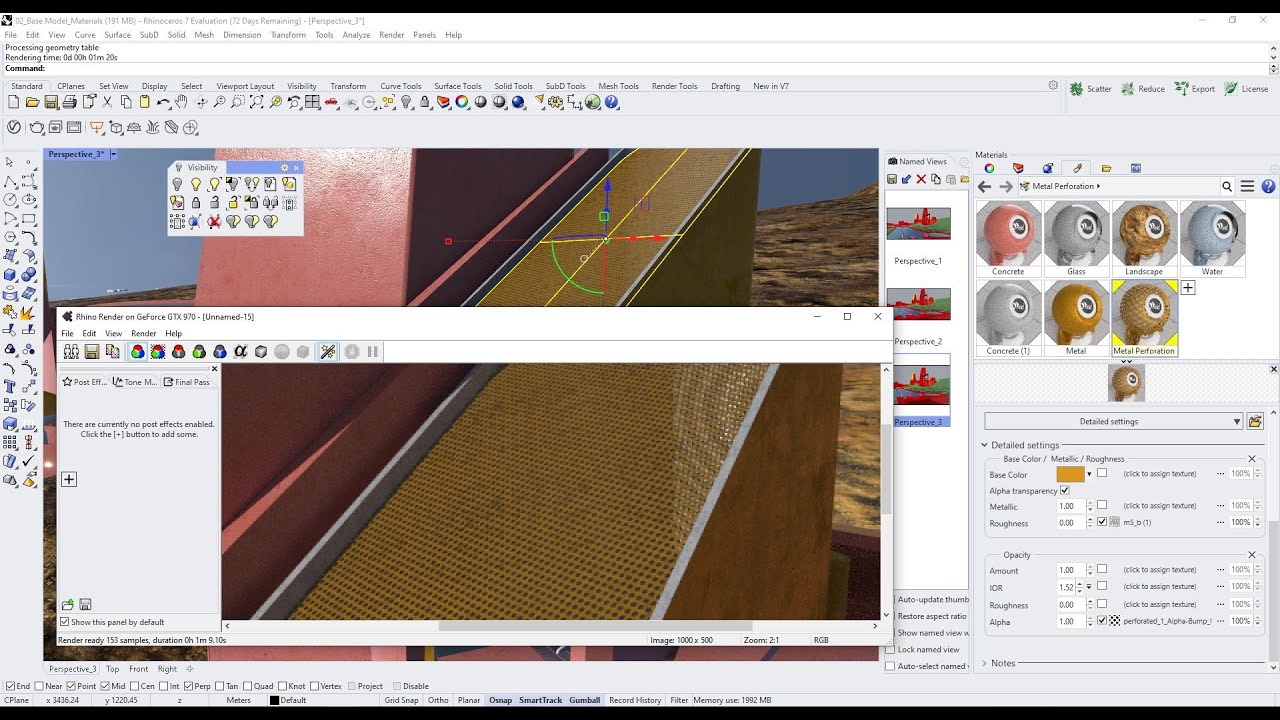Select the Perspective_1 named view thumbnail

click(918, 224)
